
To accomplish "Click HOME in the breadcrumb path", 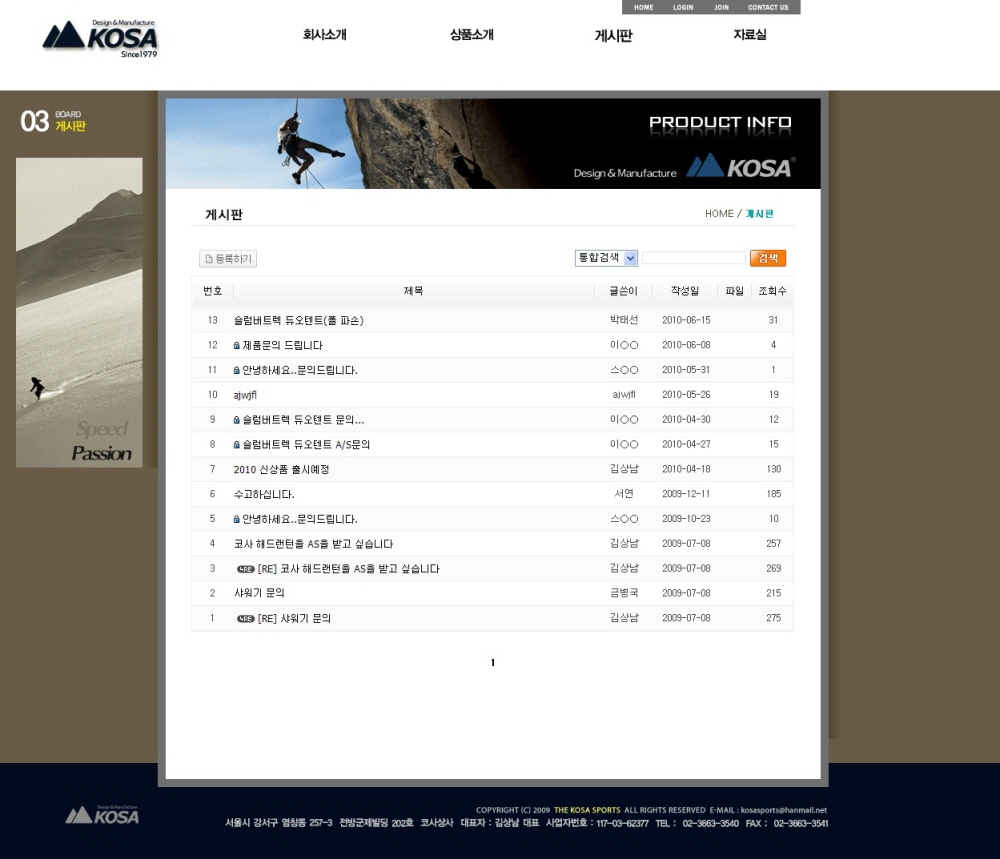I will [x=718, y=214].
